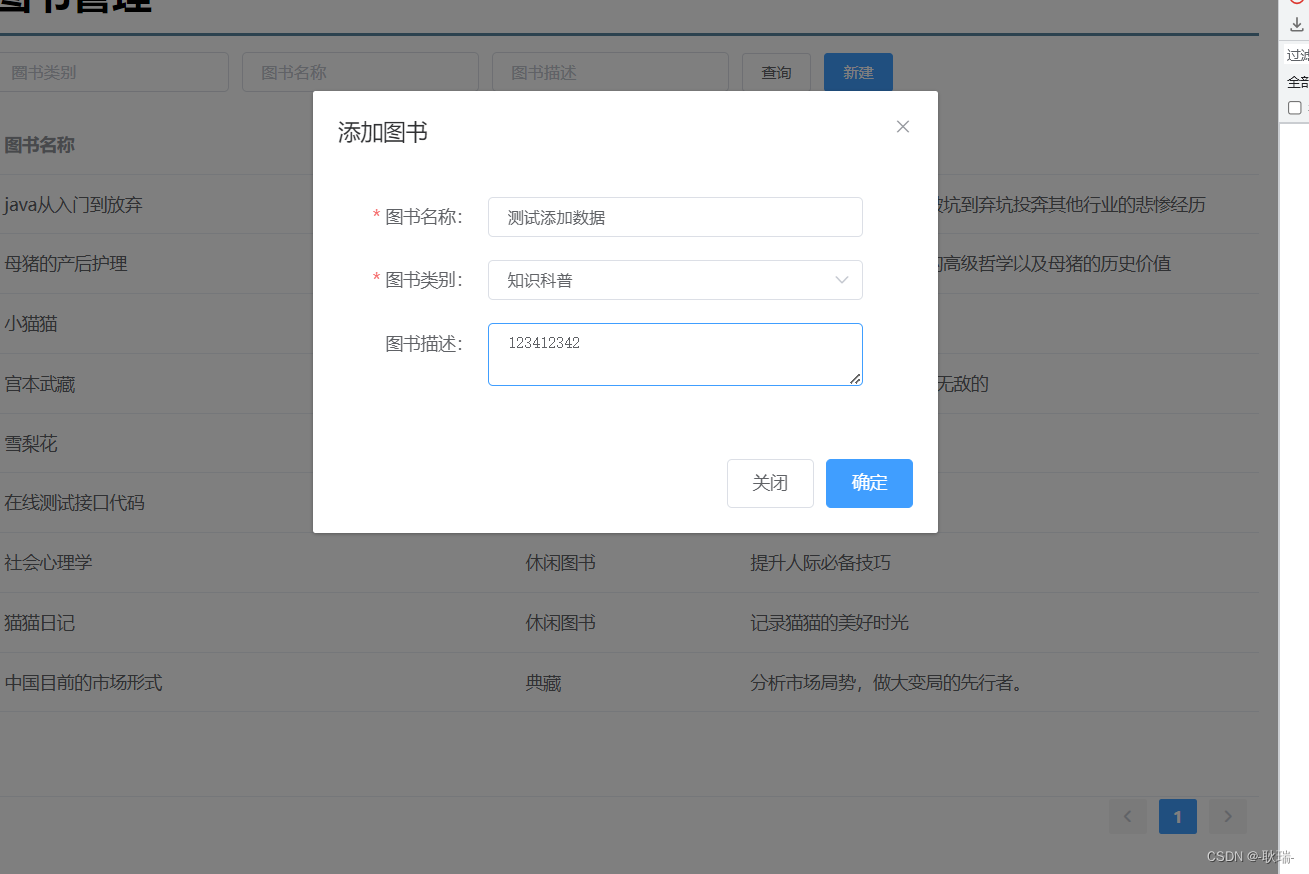Click the blue 新建 button
Image resolution: width=1309 pixels, height=874 pixels.
tap(858, 72)
